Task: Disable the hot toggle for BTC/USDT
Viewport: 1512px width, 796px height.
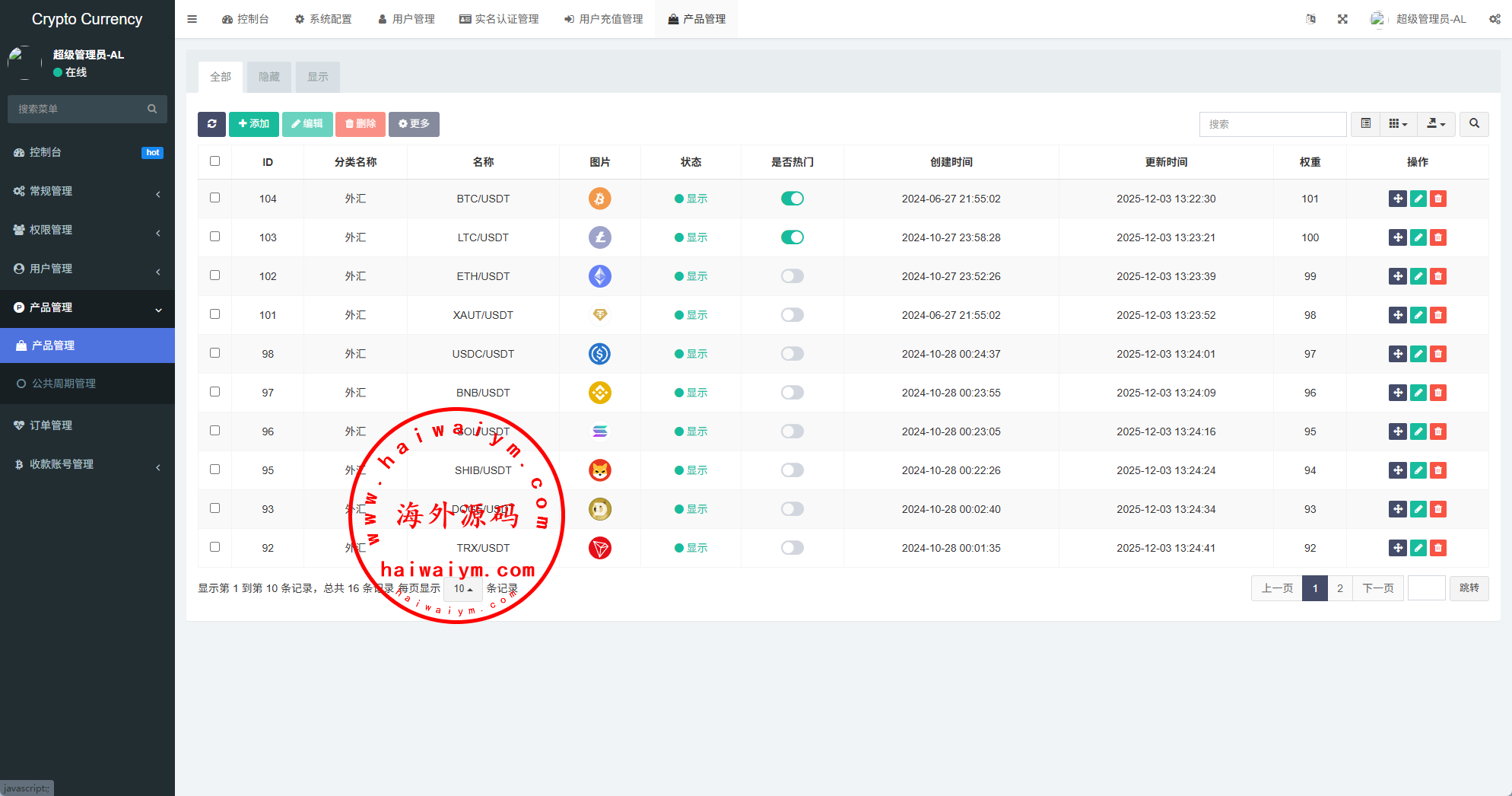Action: click(792, 199)
